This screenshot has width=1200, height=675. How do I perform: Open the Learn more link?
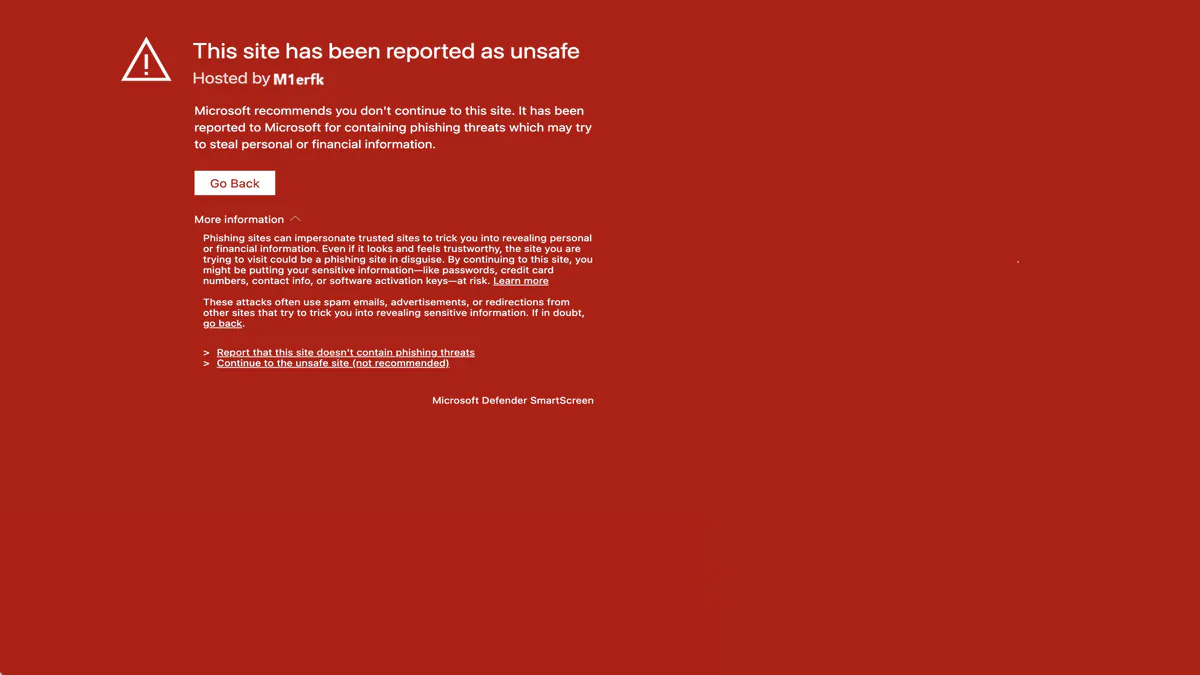click(520, 281)
